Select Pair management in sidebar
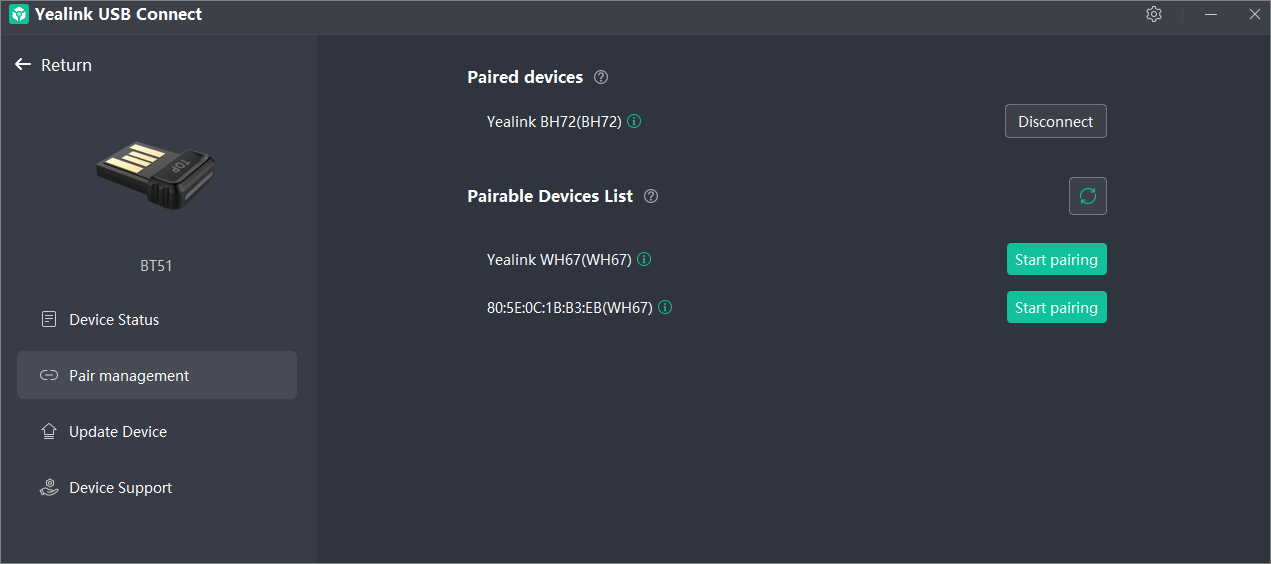1271x564 pixels. coord(129,376)
